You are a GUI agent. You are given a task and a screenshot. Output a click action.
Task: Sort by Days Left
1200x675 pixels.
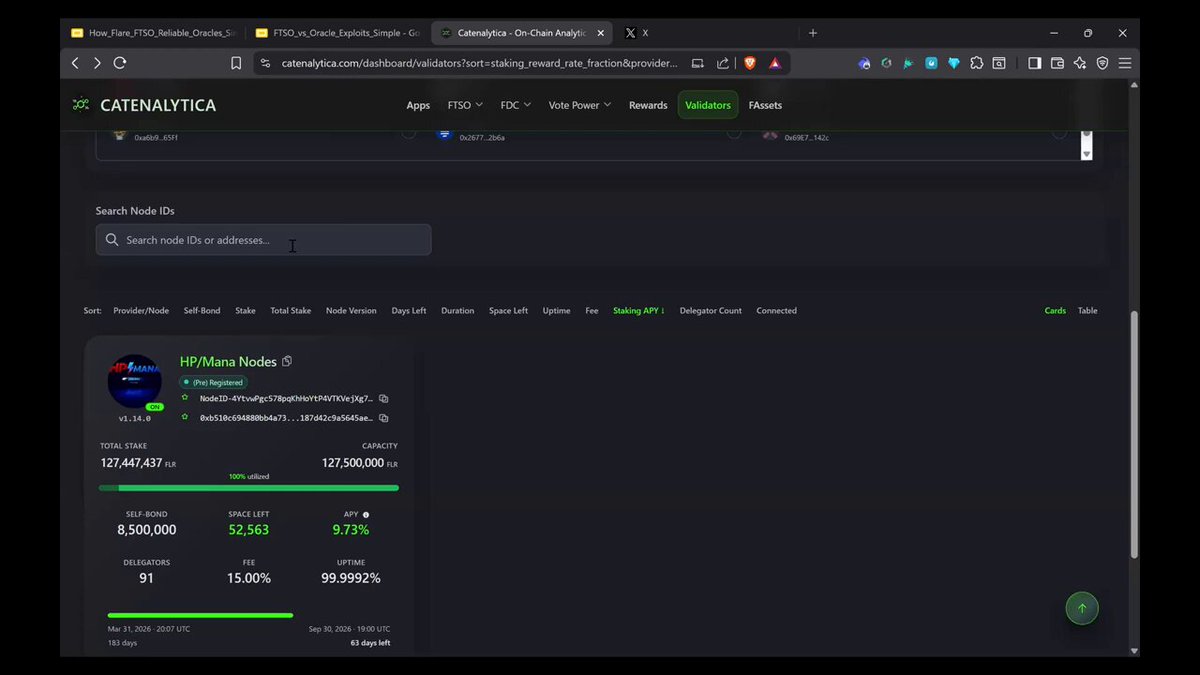(409, 311)
